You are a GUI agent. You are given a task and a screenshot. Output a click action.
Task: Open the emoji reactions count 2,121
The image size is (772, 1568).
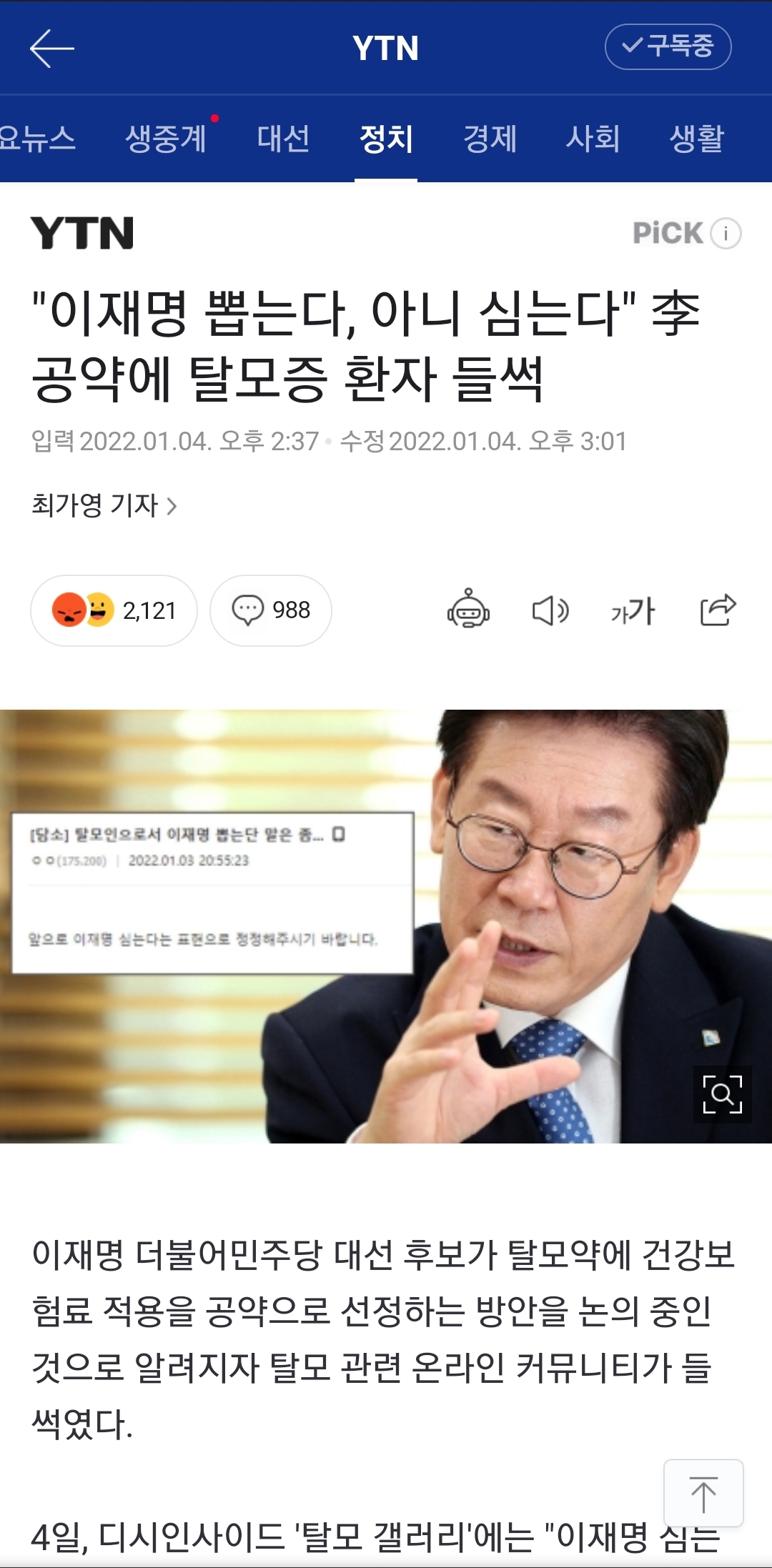(x=114, y=610)
